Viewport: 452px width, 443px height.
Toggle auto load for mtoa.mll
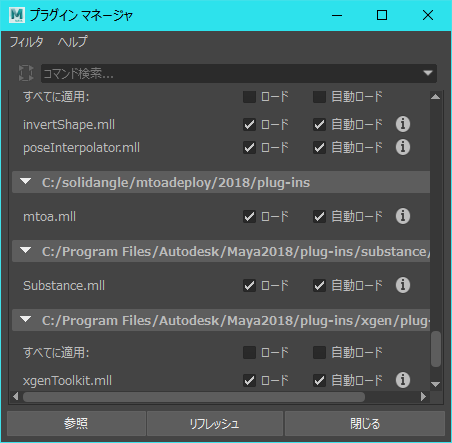pyautogui.click(x=319, y=217)
